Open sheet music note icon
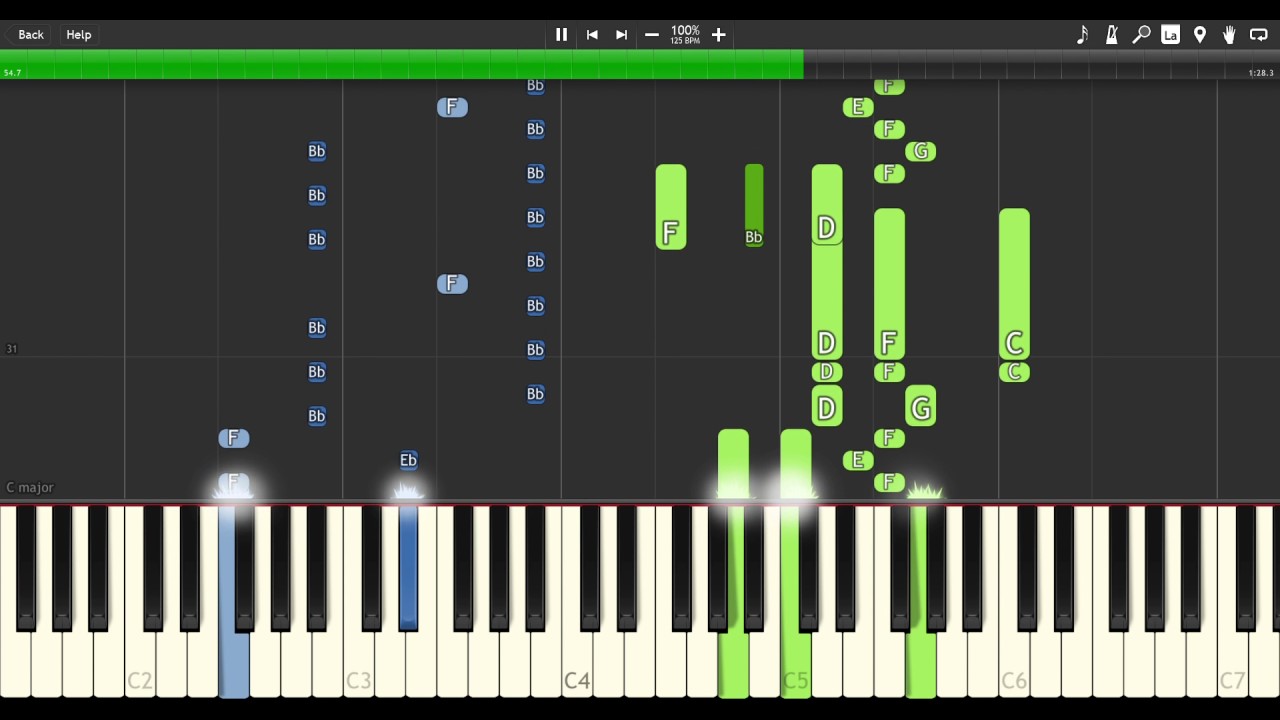The width and height of the screenshot is (1280, 720). click(x=1082, y=35)
